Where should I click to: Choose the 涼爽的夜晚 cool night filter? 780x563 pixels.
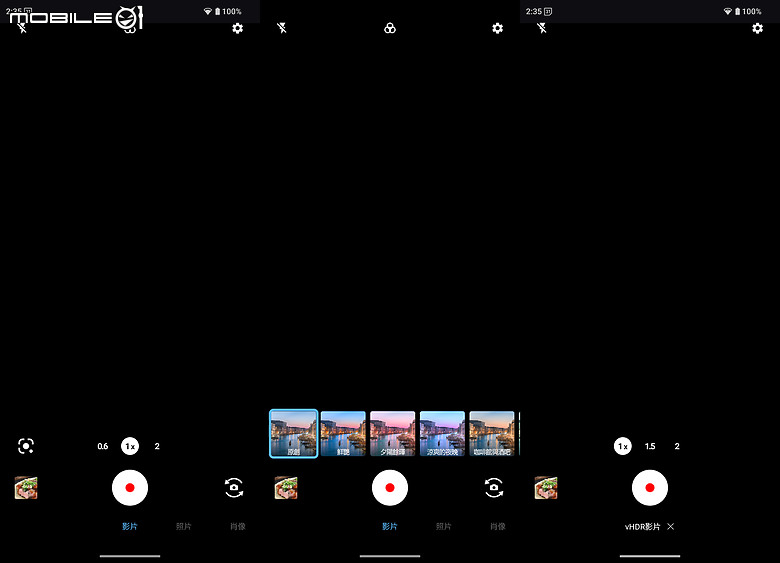pos(442,434)
